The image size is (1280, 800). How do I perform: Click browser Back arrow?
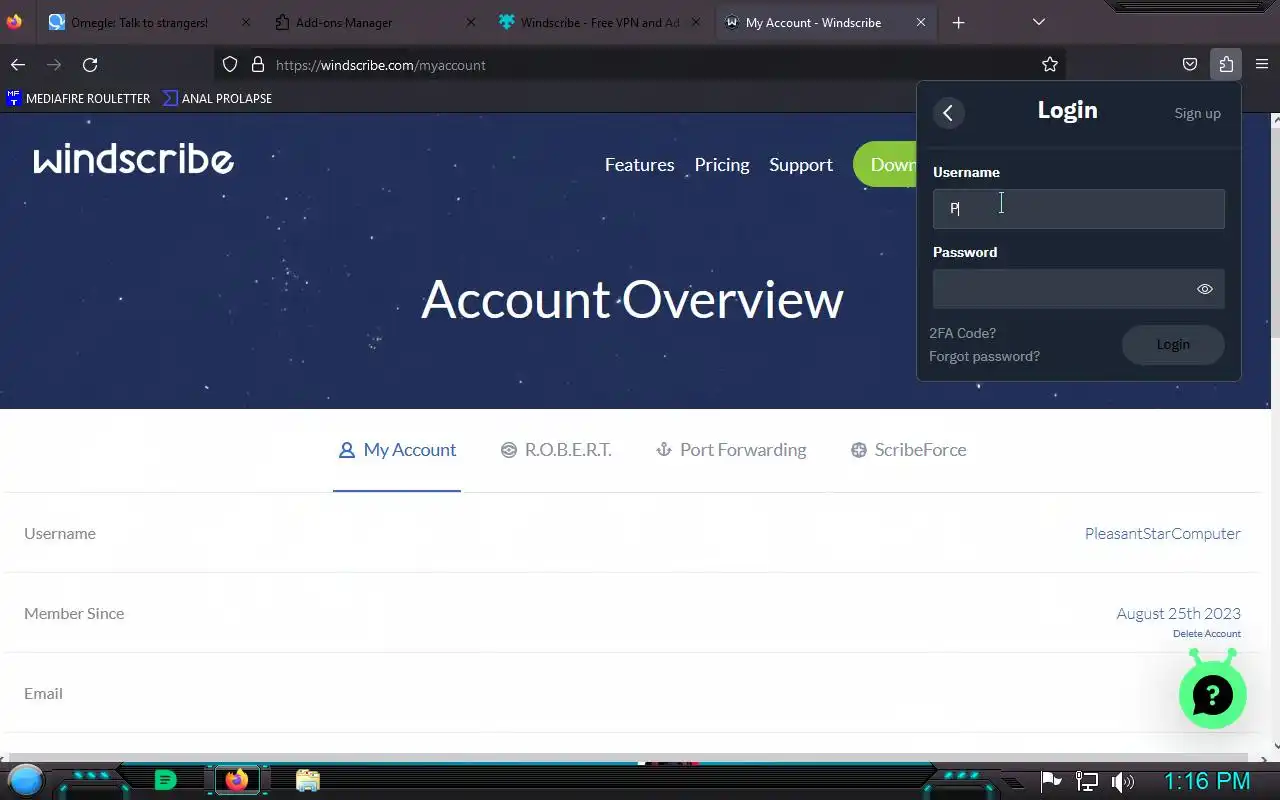pyautogui.click(x=18, y=65)
